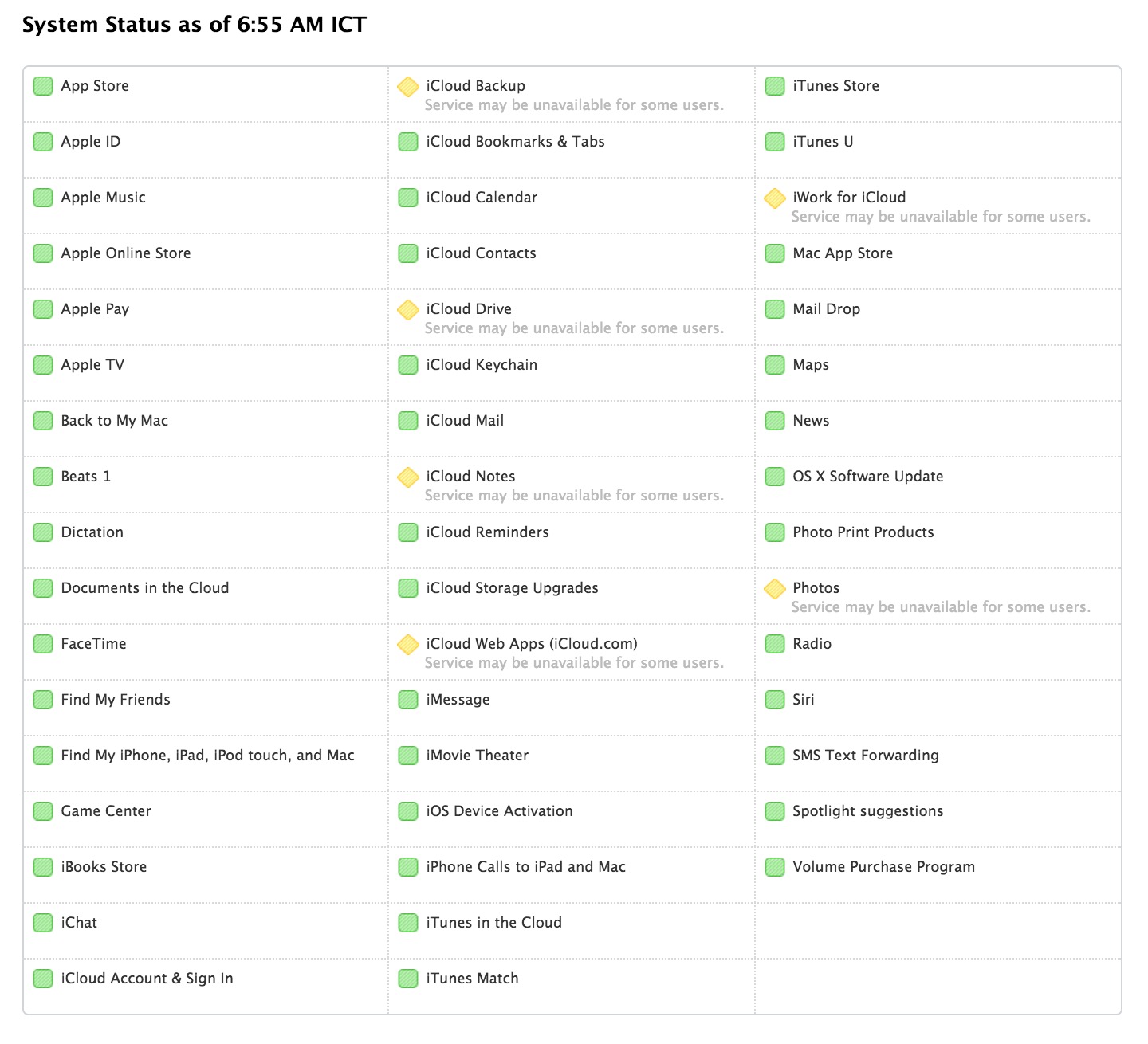Click the green status icon next to Siri
1148x1044 pixels.
pyautogui.click(x=775, y=700)
